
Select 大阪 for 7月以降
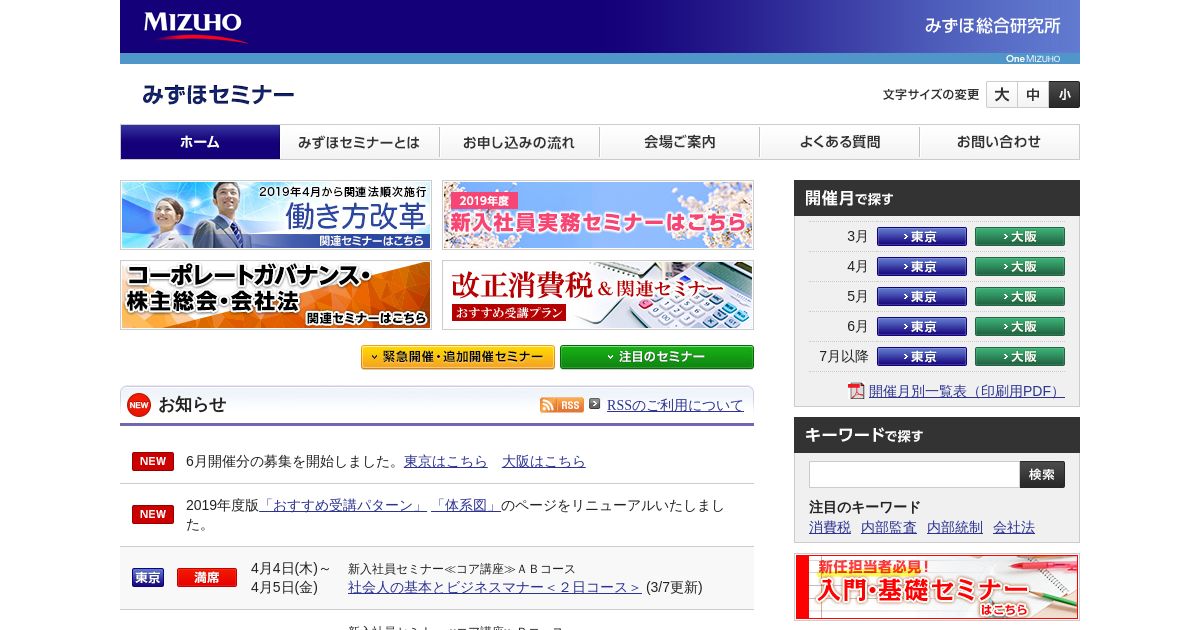(1020, 357)
